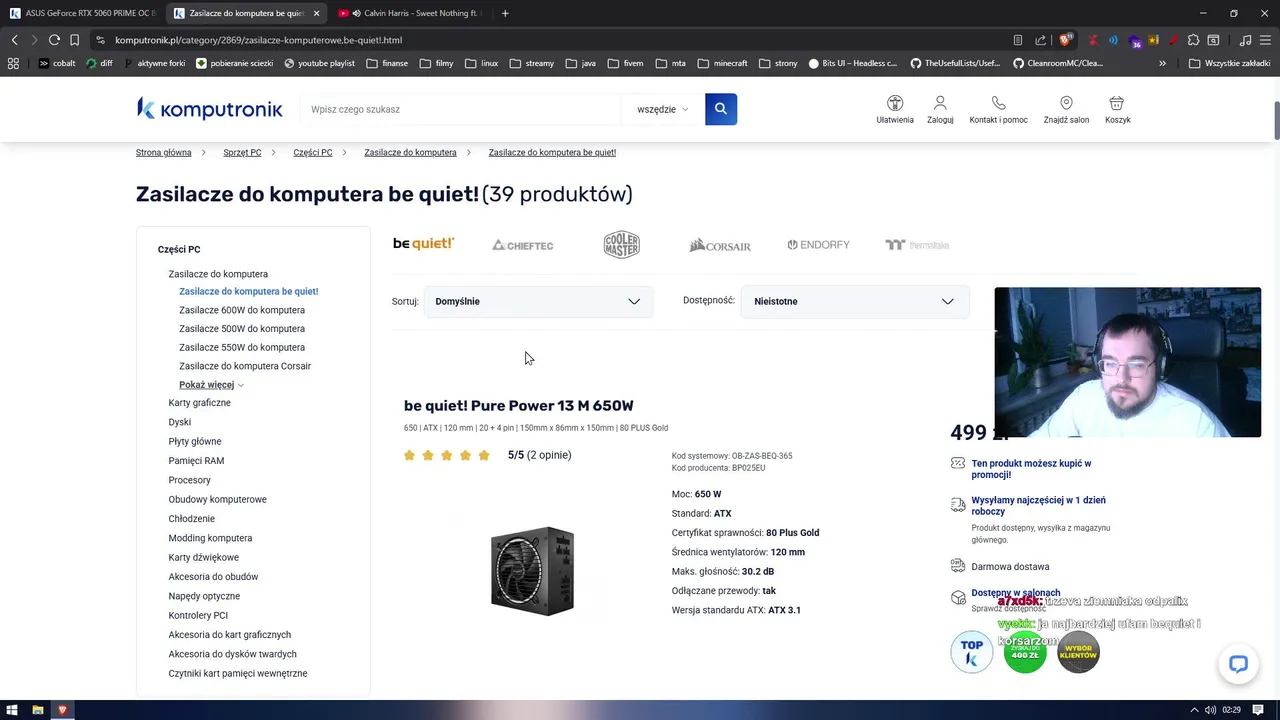Viewport: 1280px width, 720px height.
Task: Click the Komputronik logo
Action: point(209,109)
